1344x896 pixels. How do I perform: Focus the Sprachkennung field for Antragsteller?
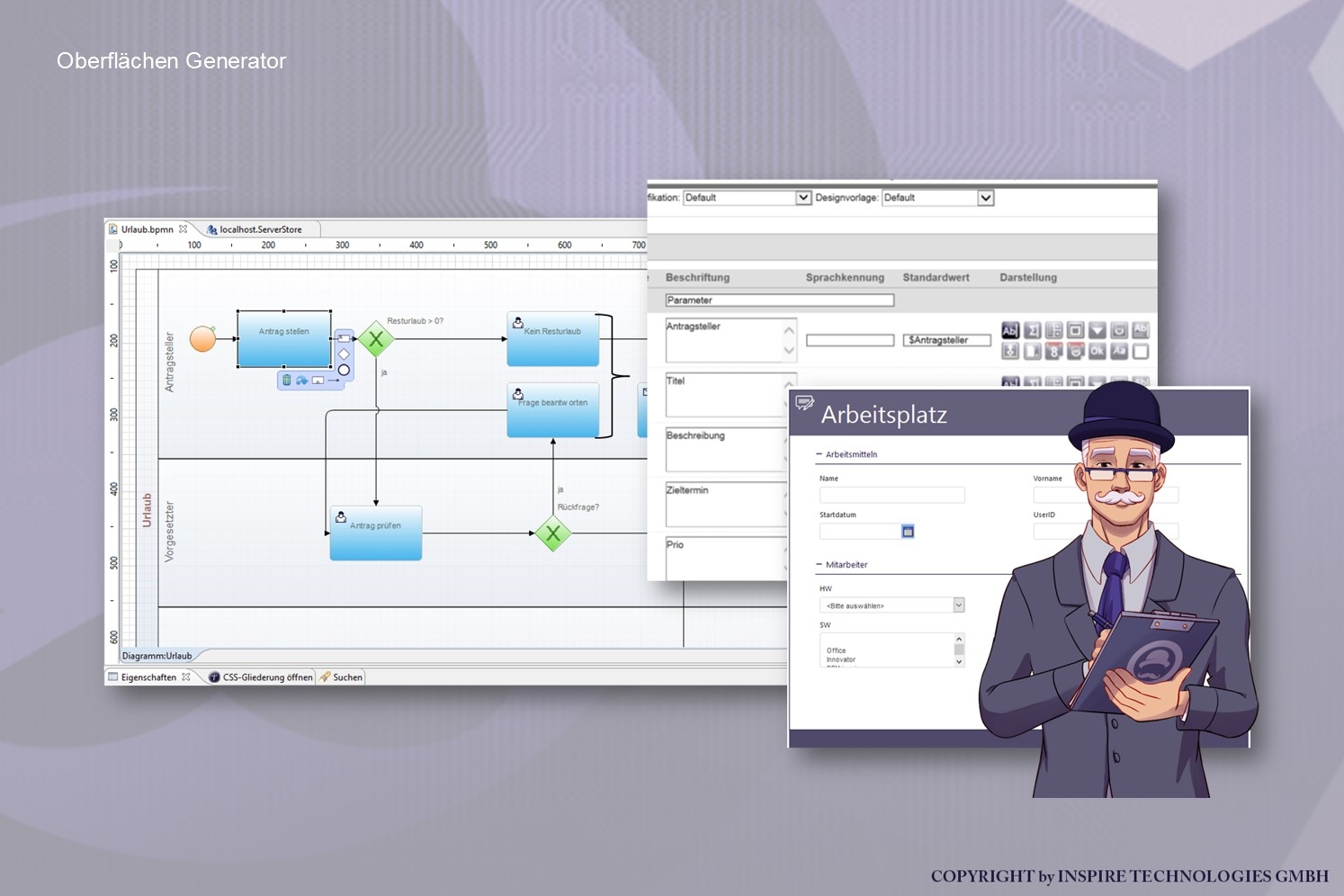coord(850,340)
